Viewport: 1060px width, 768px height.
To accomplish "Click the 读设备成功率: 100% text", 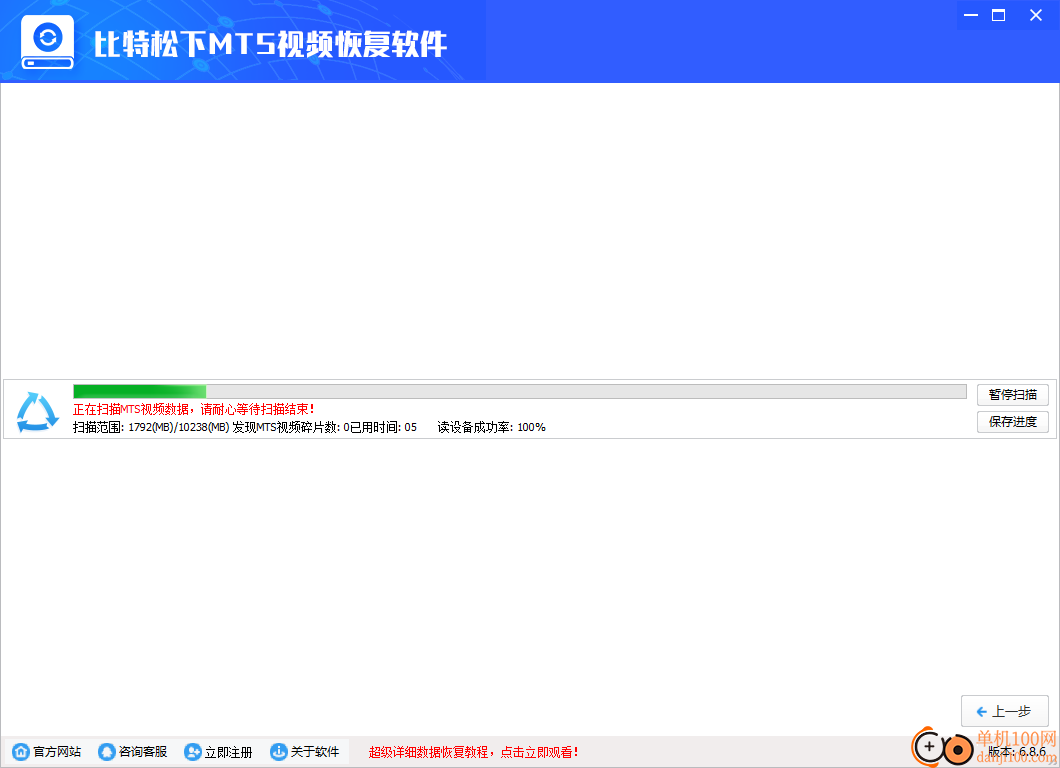I will [x=491, y=427].
